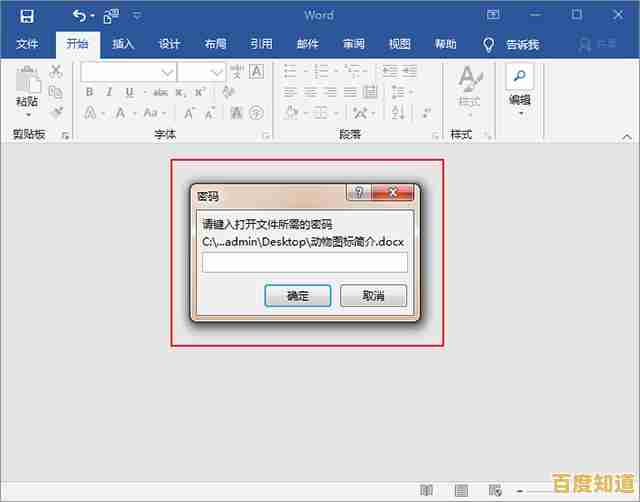The image size is (640, 502).
Task: Open the File (文件) menu
Action: pyautogui.click(x=27, y=44)
